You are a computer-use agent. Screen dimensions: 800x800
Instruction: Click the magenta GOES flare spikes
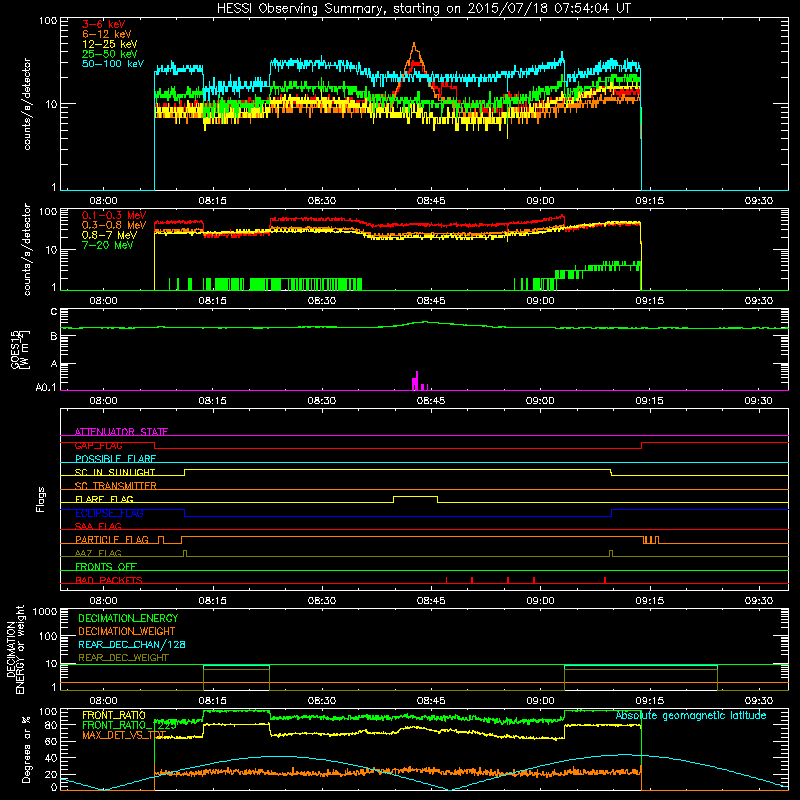coord(419,382)
